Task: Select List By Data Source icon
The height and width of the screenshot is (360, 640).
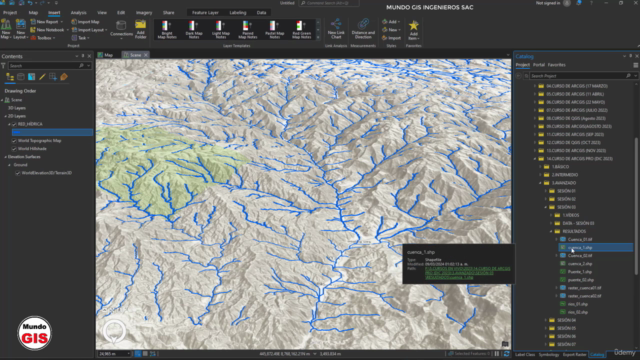Action: click(x=21, y=77)
